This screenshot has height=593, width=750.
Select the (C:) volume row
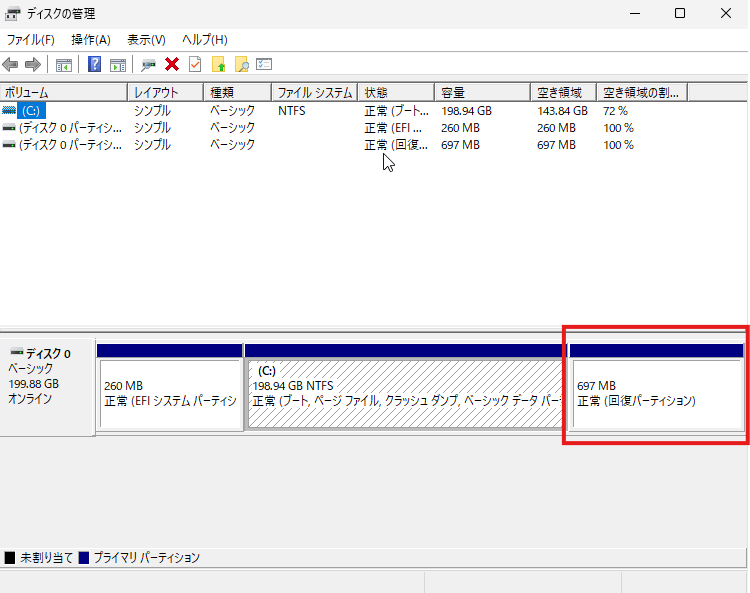31,111
